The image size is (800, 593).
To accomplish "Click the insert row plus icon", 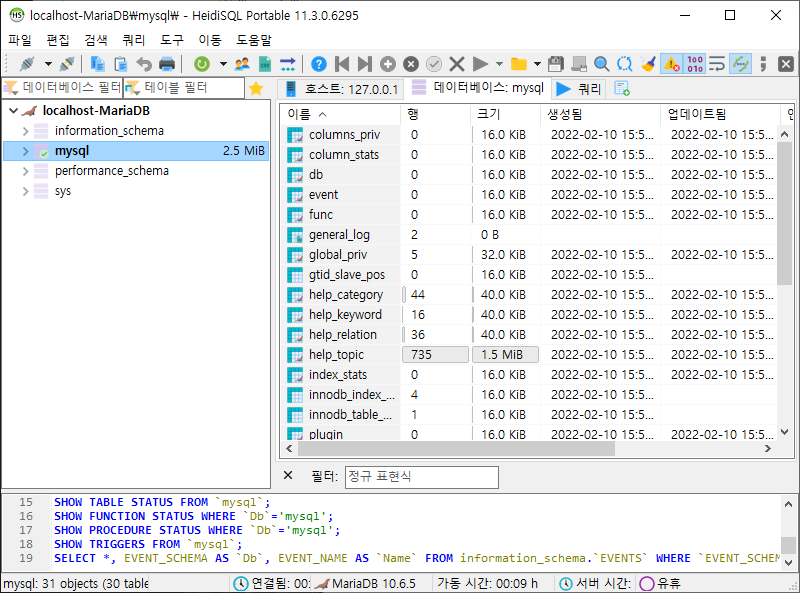I will (388, 64).
